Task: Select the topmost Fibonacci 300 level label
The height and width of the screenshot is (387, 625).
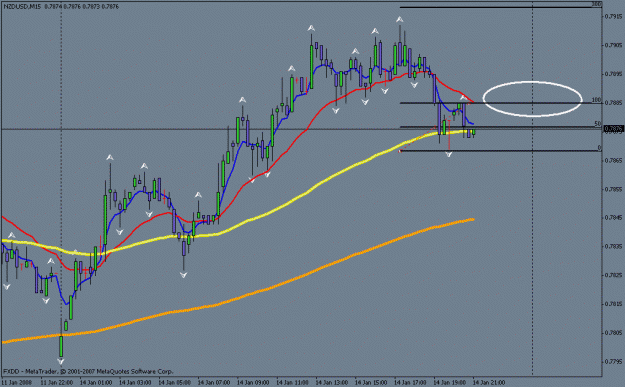Action: point(596,4)
